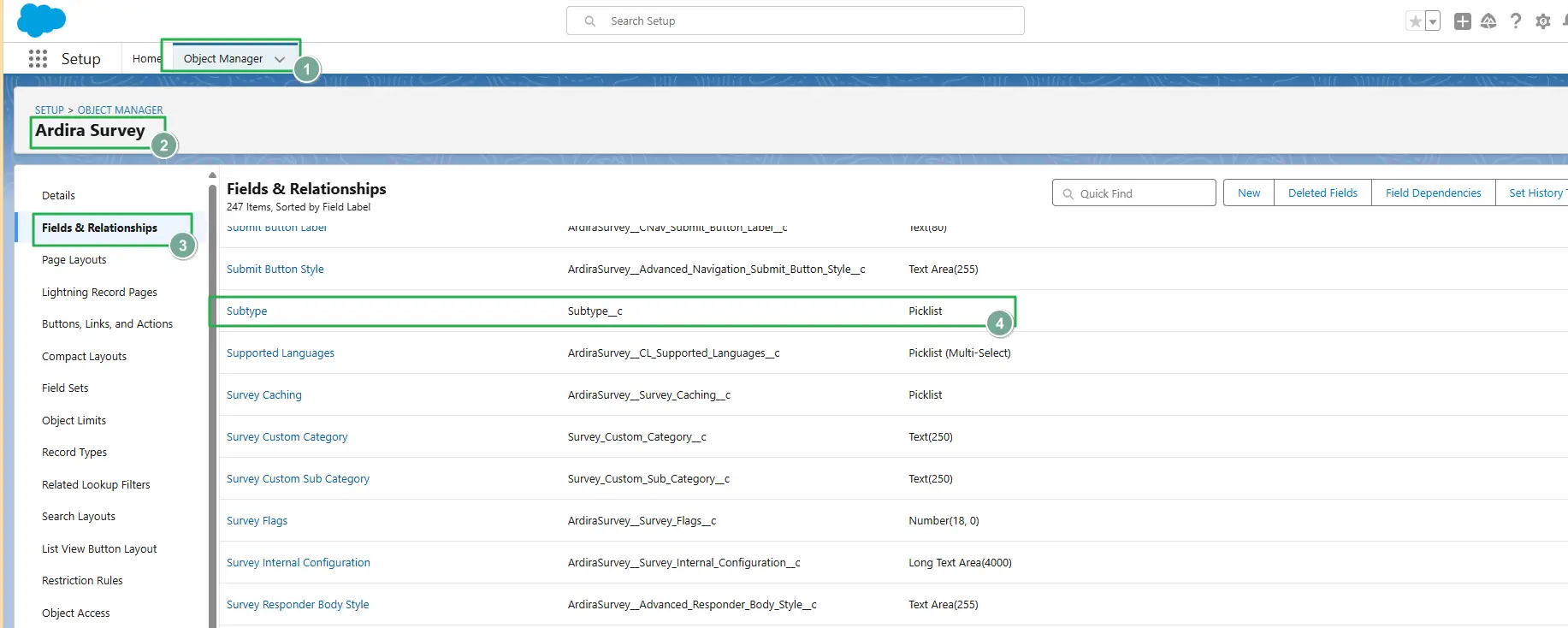Open the global actions plus icon
This screenshot has width=1568, height=628.
coord(1463,21)
